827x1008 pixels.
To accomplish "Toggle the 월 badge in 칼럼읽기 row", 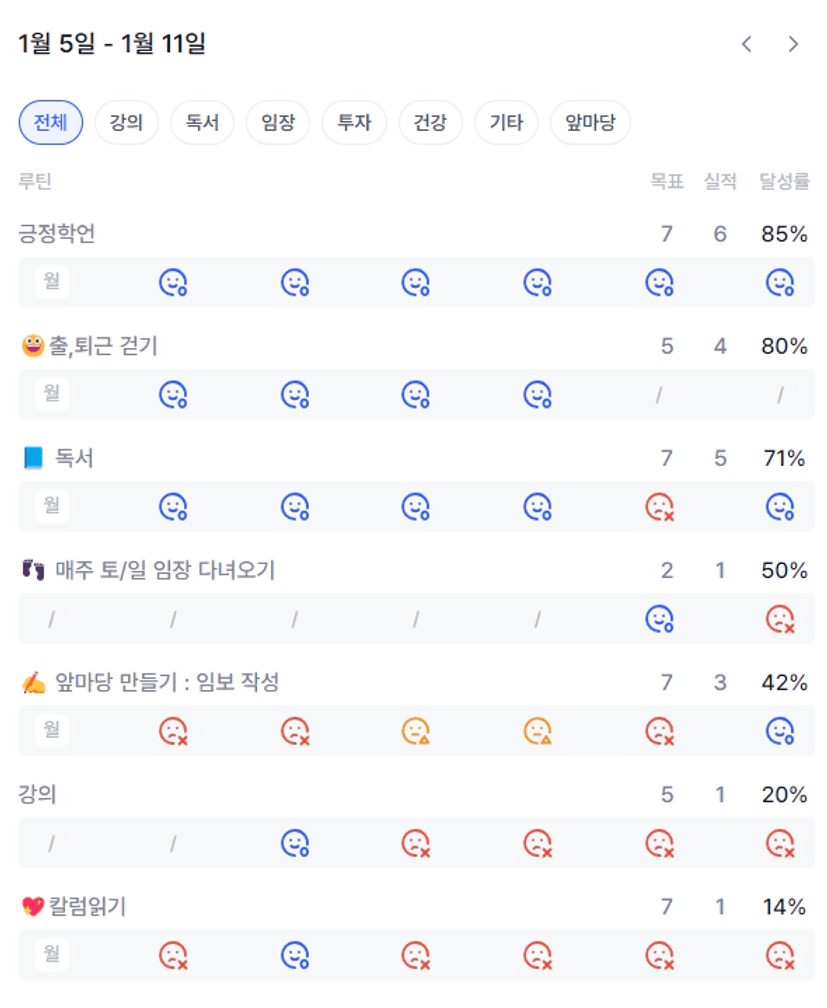I will pos(52,955).
